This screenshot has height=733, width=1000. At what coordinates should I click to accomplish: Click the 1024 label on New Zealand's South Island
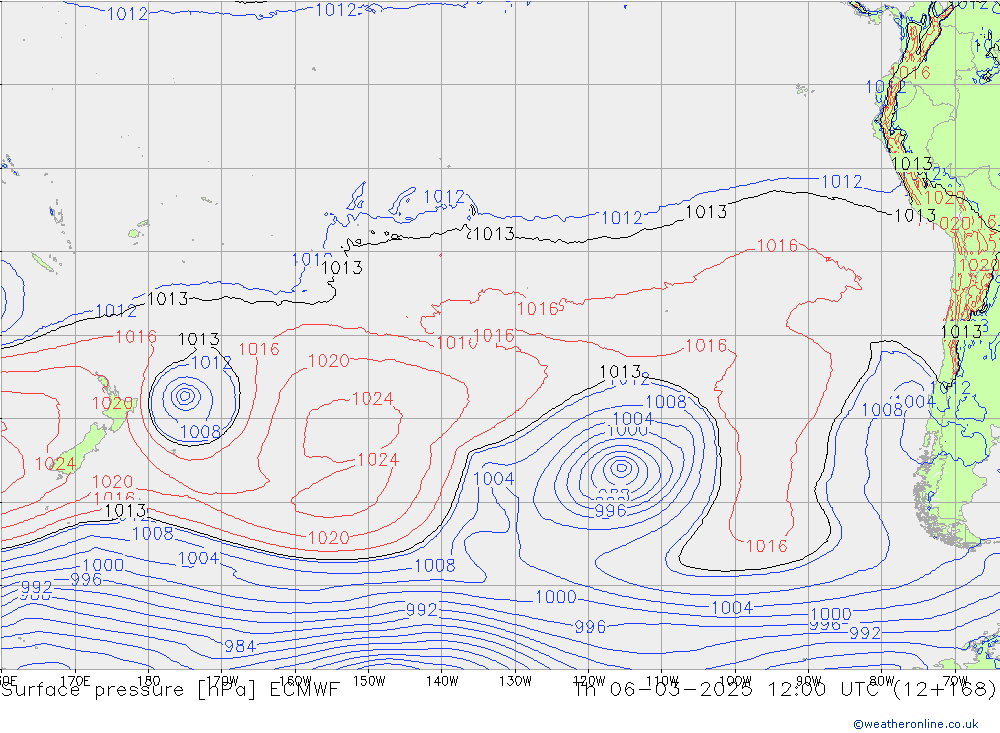(55, 464)
